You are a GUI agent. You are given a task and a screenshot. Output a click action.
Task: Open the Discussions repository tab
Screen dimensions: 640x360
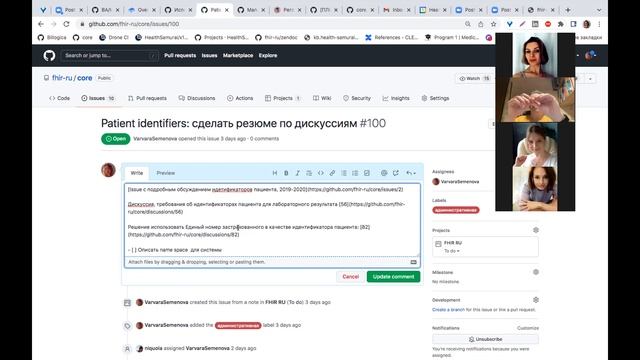197,98
